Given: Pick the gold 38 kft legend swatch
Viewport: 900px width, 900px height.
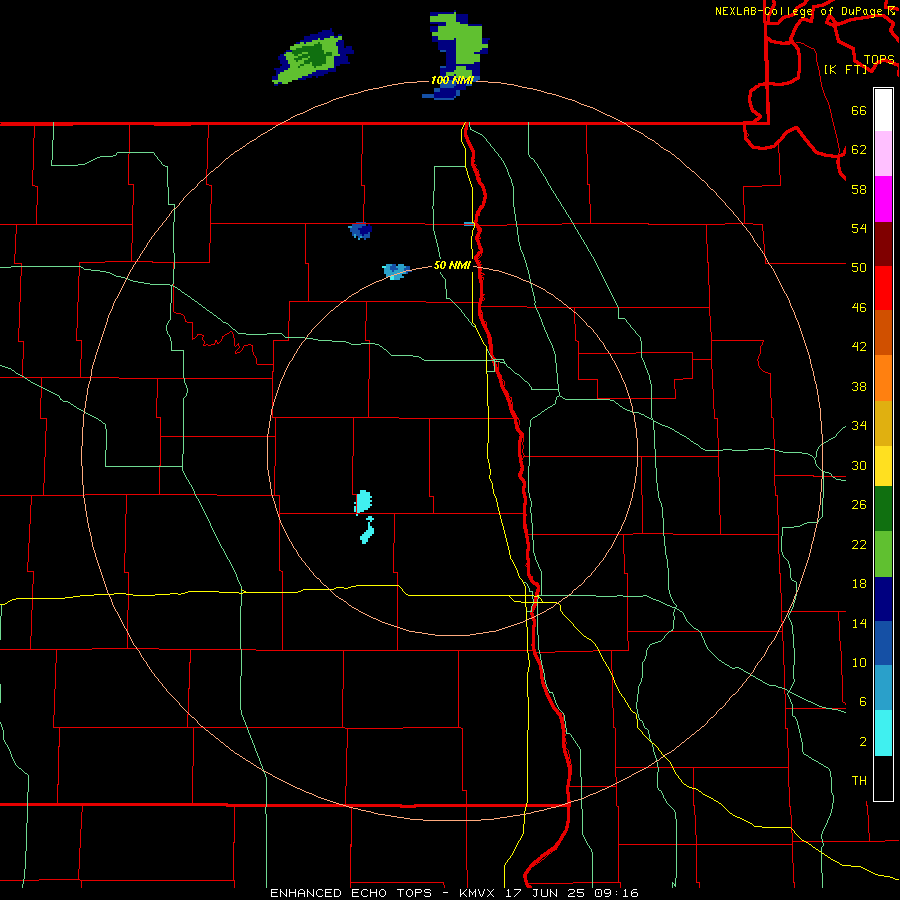Looking at the screenshot, I should point(883,423).
